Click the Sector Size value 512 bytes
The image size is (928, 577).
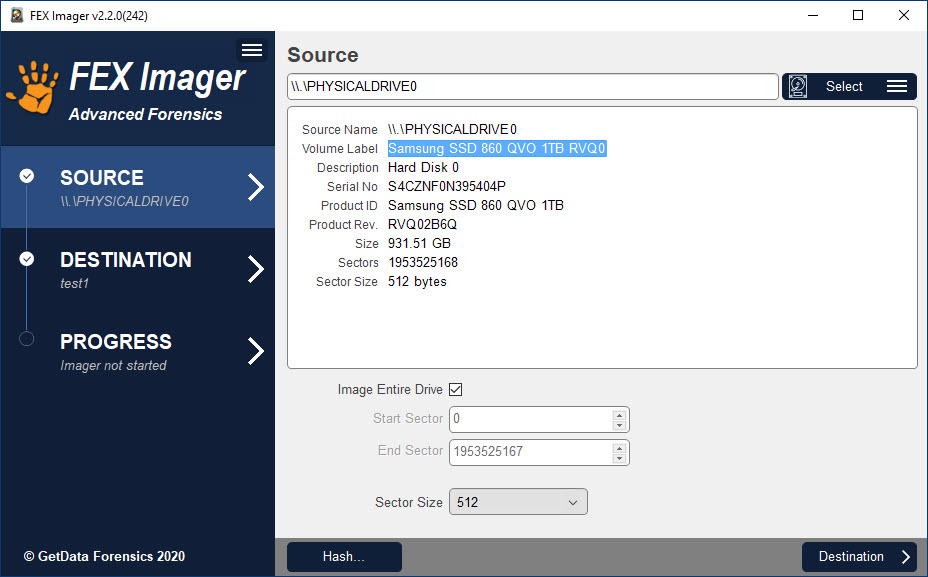417,281
